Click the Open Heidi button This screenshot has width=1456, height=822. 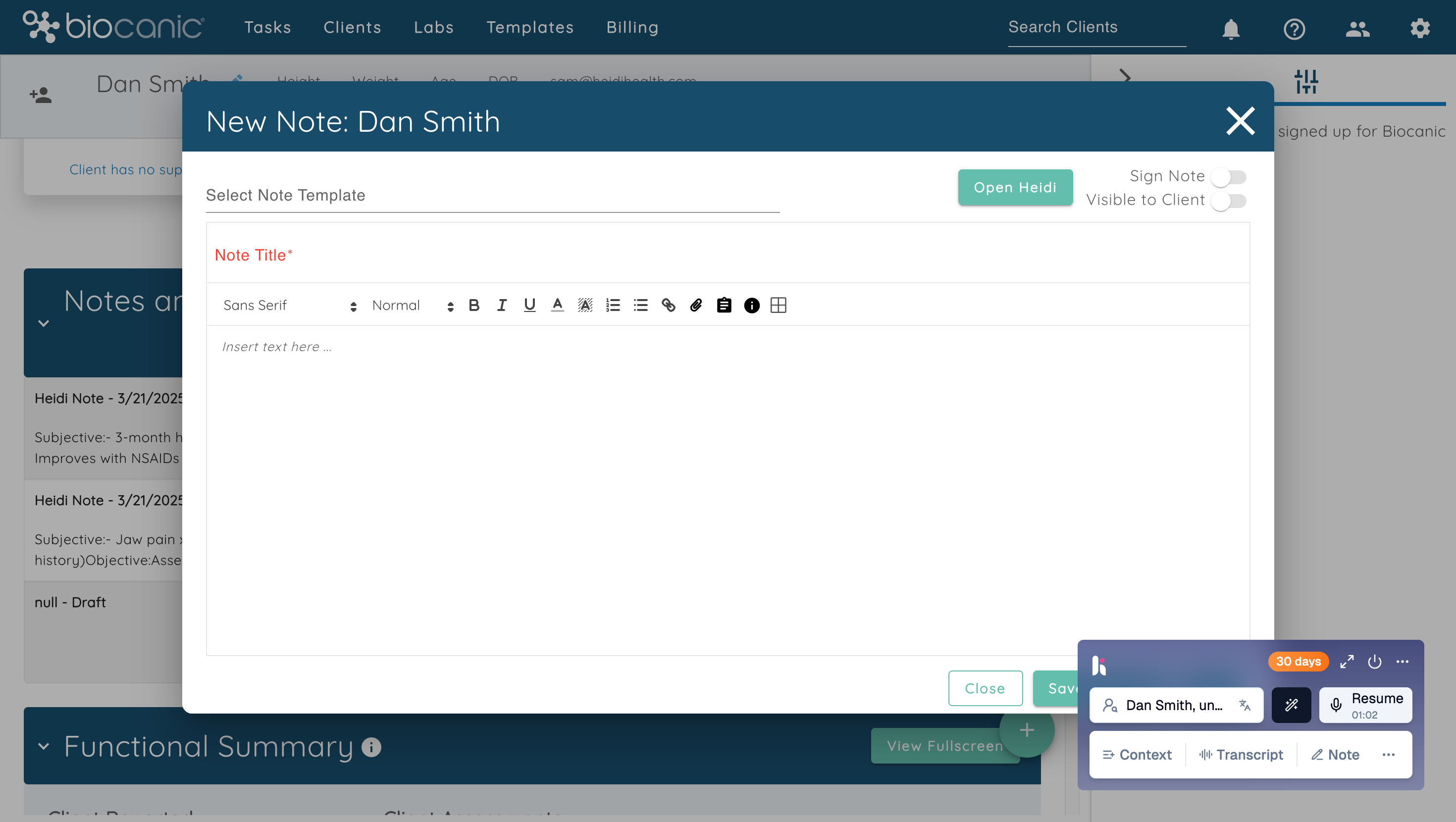pyautogui.click(x=1015, y=188)
